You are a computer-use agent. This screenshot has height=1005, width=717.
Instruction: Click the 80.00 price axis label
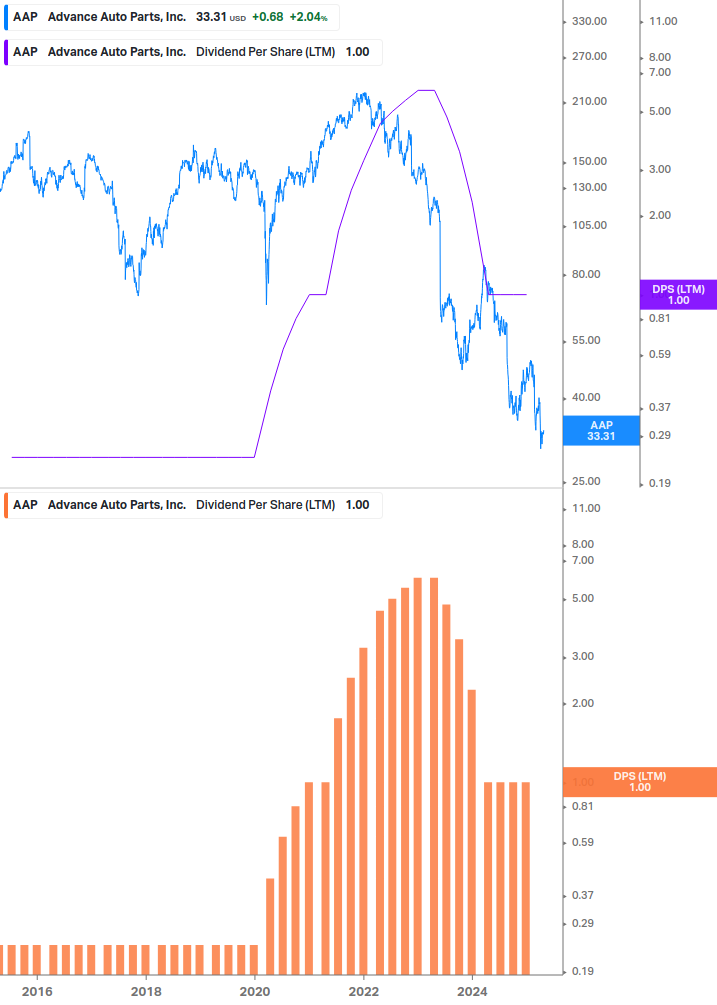pos(586,274)
